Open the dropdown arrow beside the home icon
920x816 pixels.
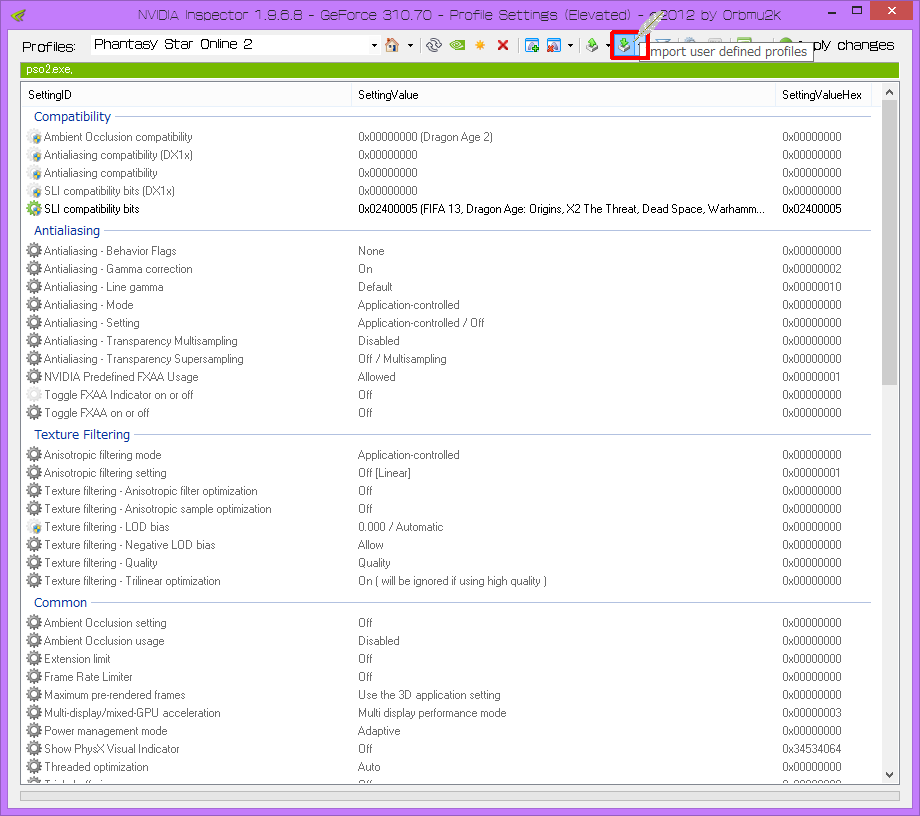coord(410,45)
